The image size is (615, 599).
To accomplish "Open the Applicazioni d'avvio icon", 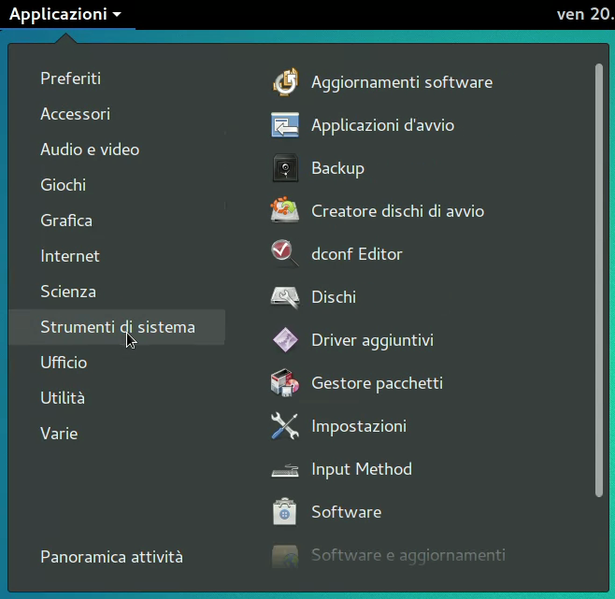I will [285, 125].
